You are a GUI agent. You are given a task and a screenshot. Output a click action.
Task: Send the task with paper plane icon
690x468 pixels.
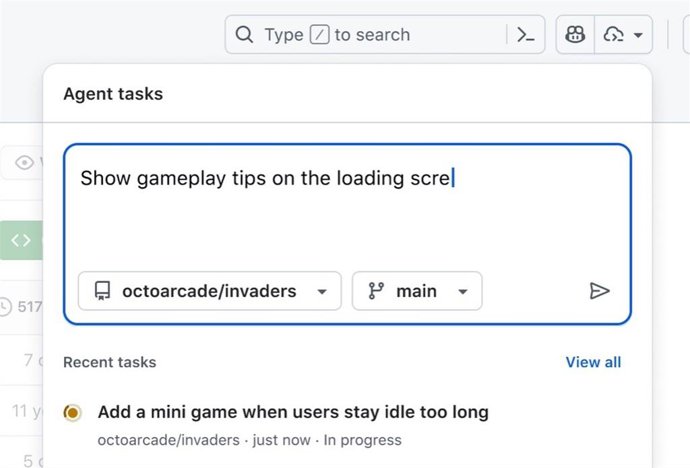pyautogui.click(x=599, y=291)
